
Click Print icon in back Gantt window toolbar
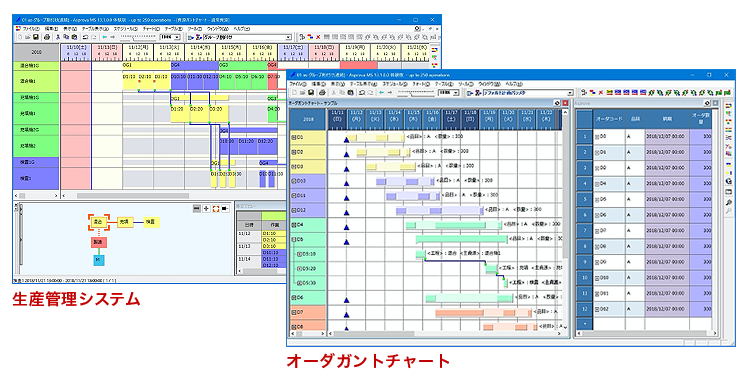point(46,37)
